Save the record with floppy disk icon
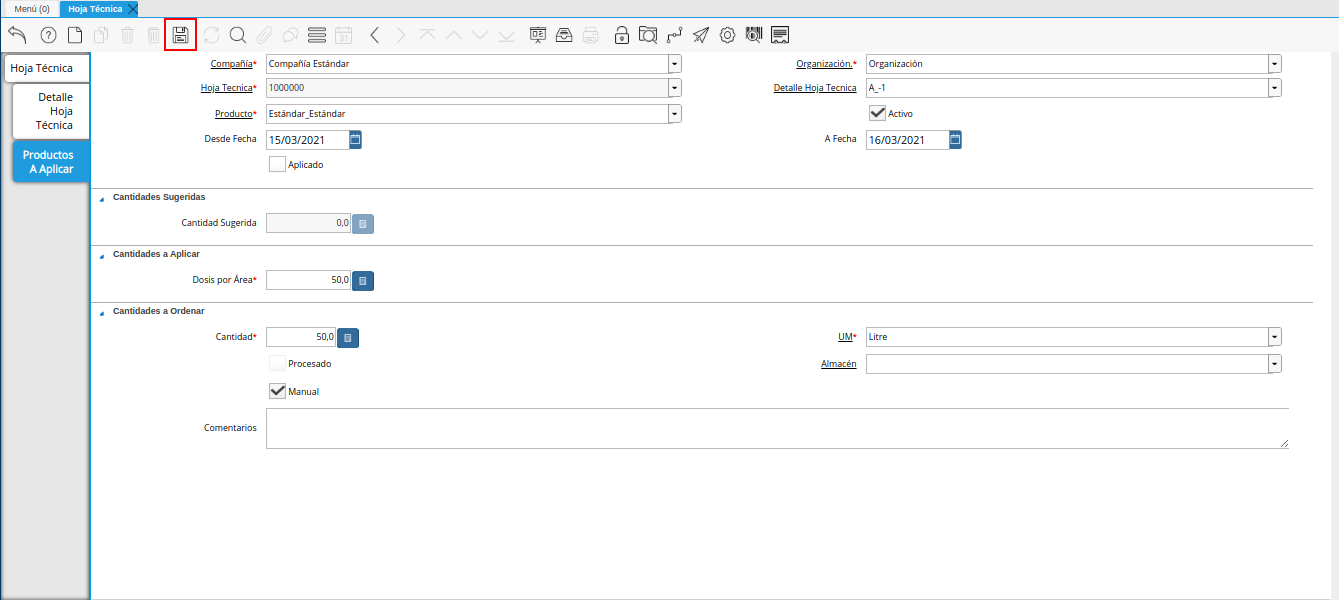Viewport: 1339px width, 600px height. 180,35
